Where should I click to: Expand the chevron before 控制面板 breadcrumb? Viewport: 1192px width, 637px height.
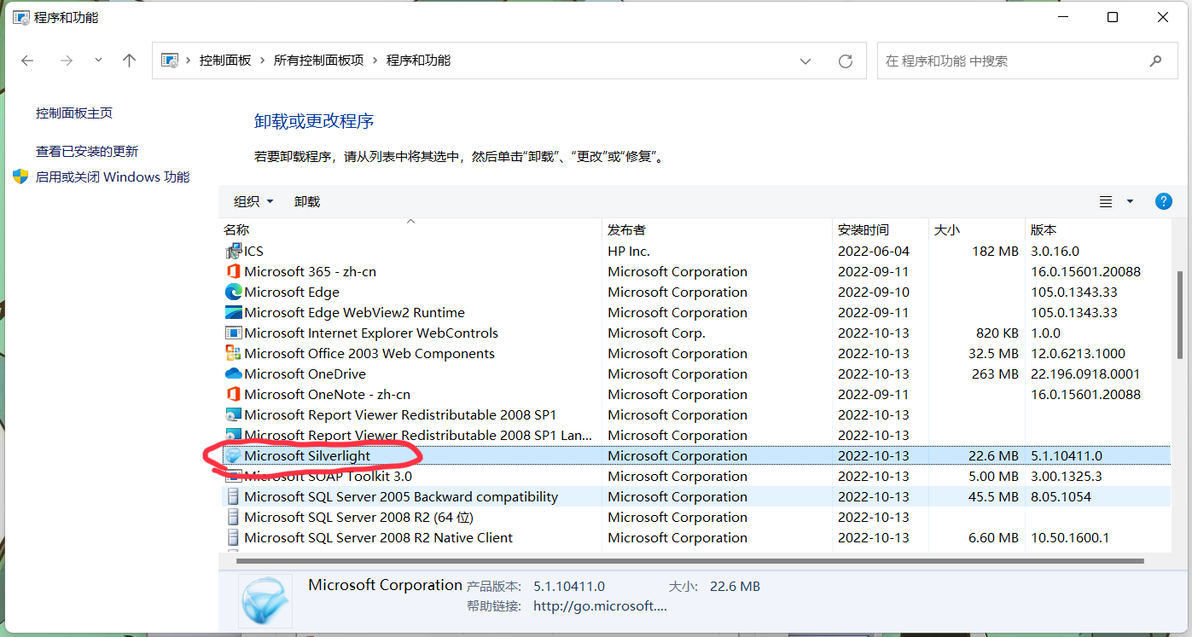(188, 60)
